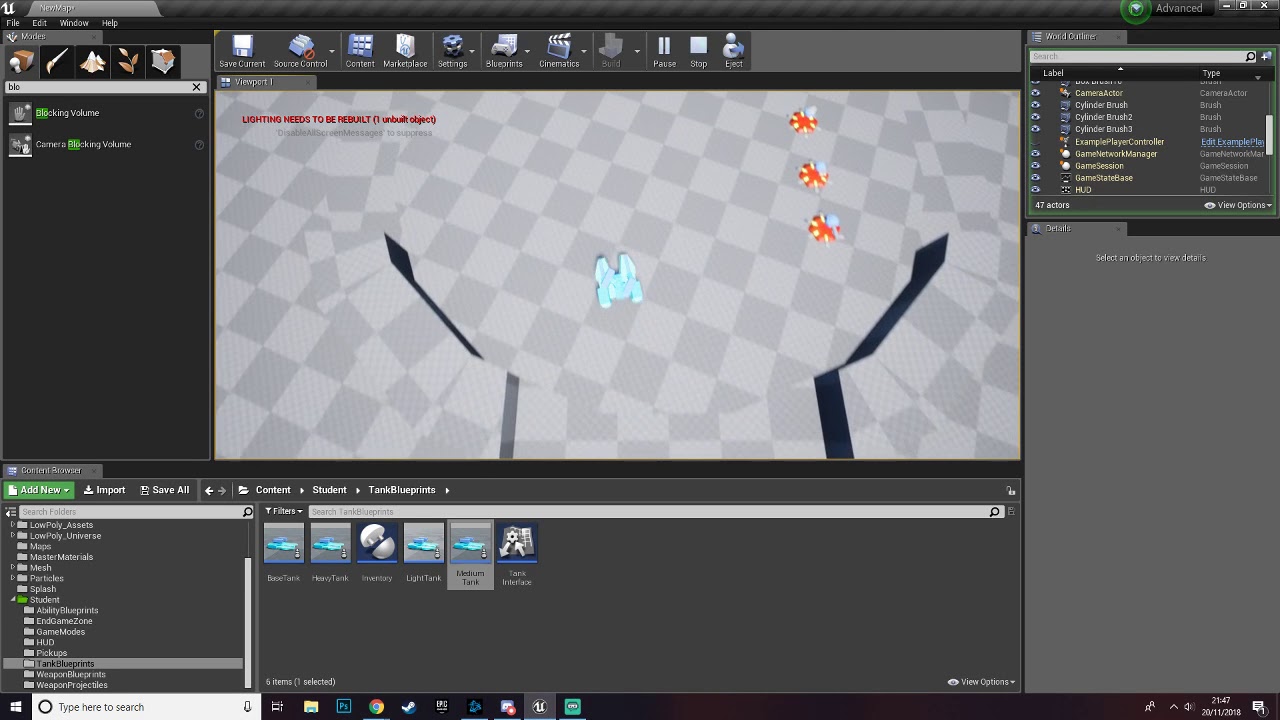
Task: Click the Add New button
Action: 38,490
